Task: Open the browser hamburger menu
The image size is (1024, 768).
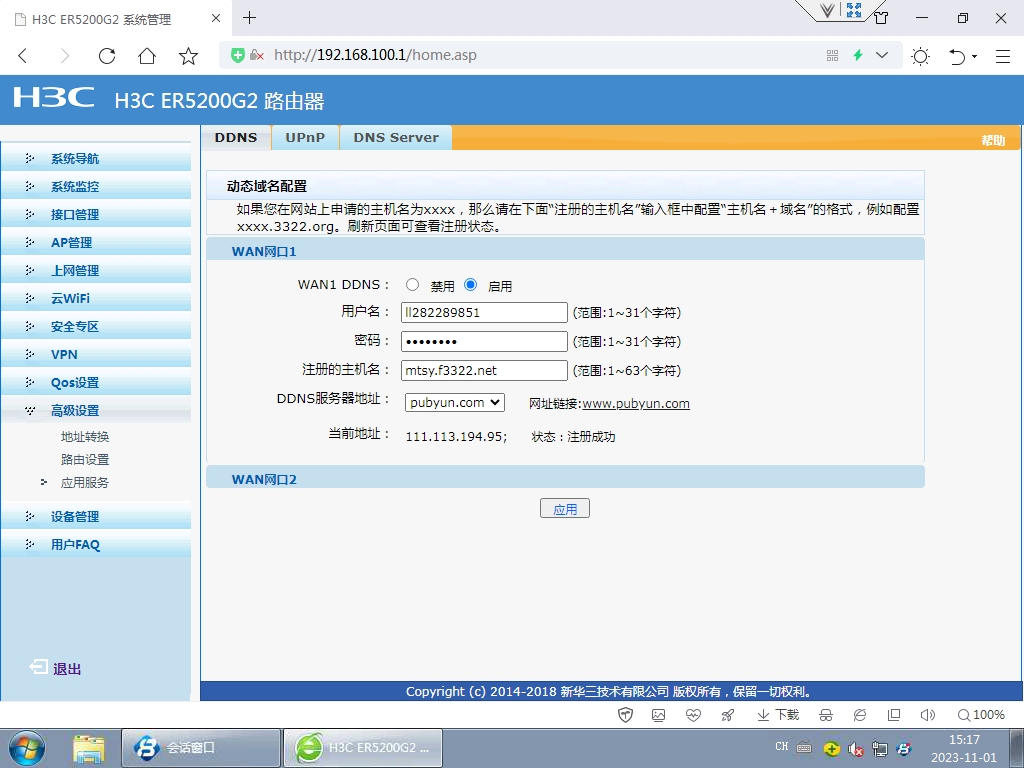Action: 1003,57
